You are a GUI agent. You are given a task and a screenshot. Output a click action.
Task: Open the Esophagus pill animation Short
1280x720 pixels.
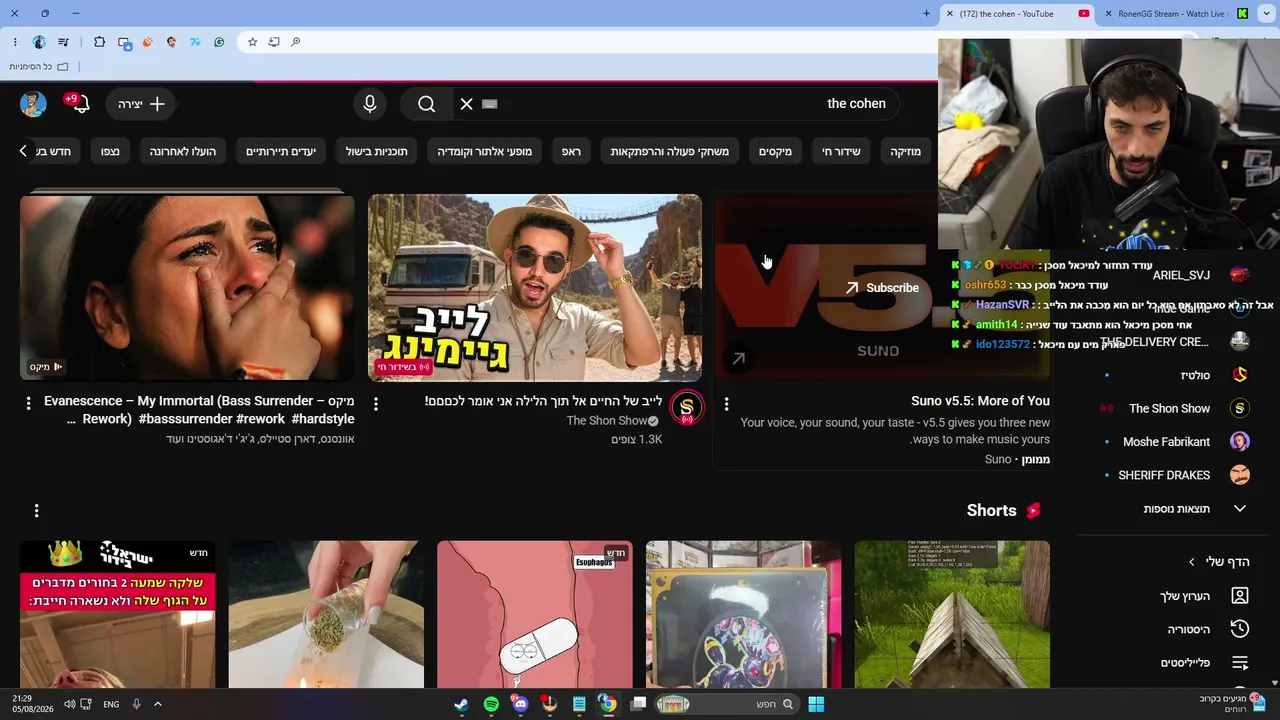[535, 615]
